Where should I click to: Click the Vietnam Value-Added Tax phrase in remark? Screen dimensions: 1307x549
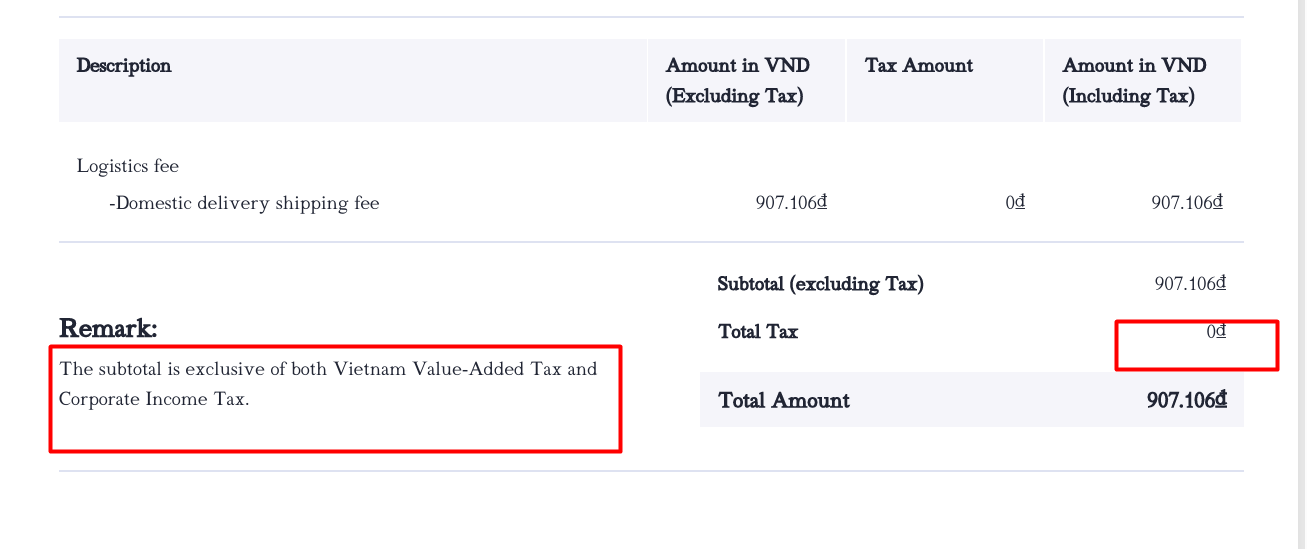(448, 369)
